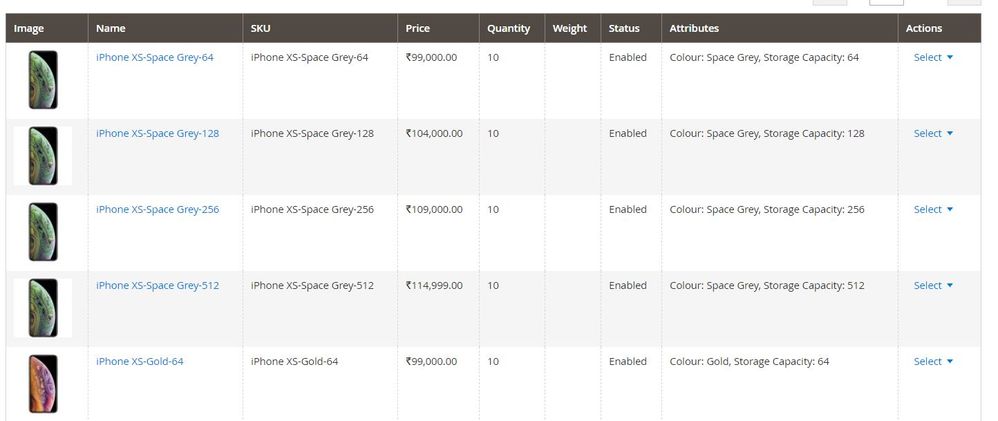Click the Name column header

[x=111, y=28]
